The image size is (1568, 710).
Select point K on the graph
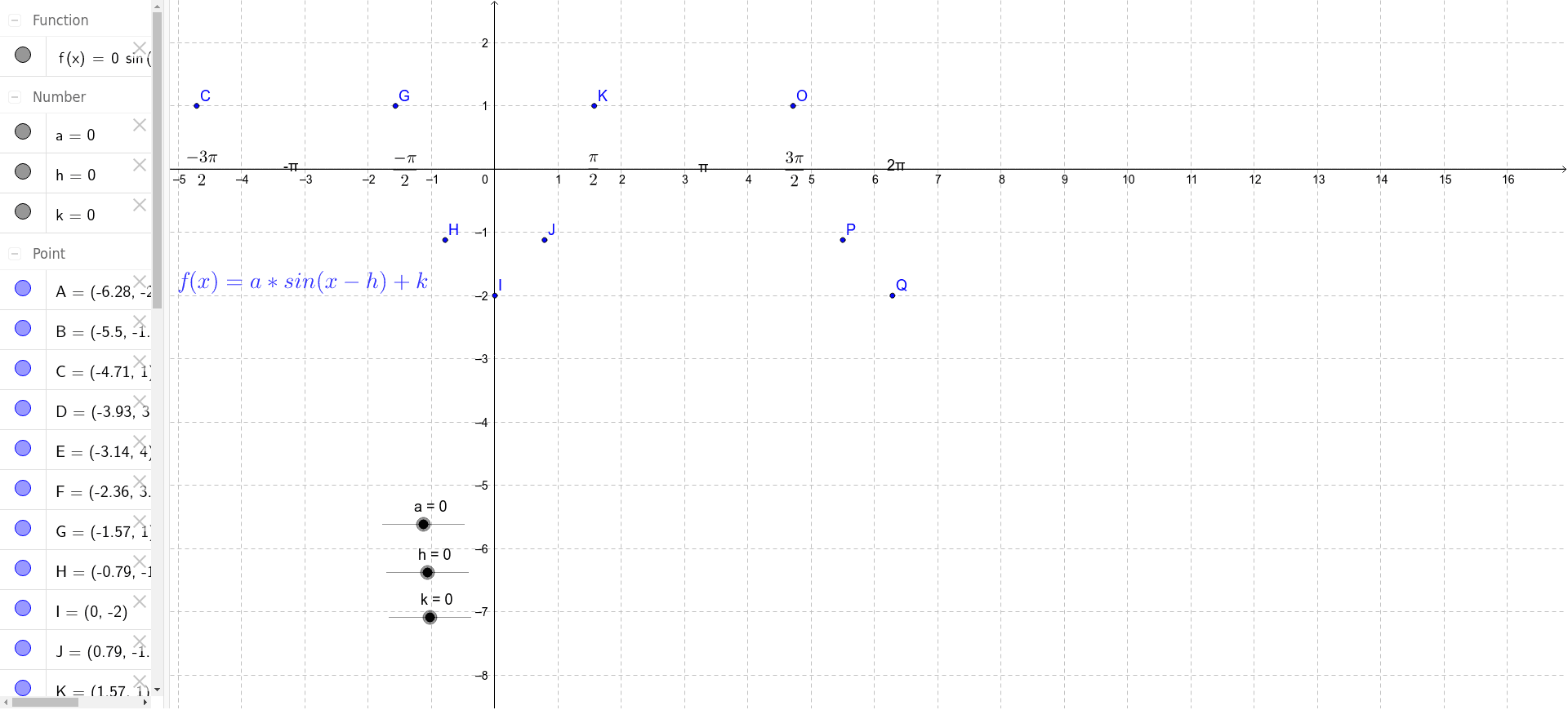(x=595, y=106)
